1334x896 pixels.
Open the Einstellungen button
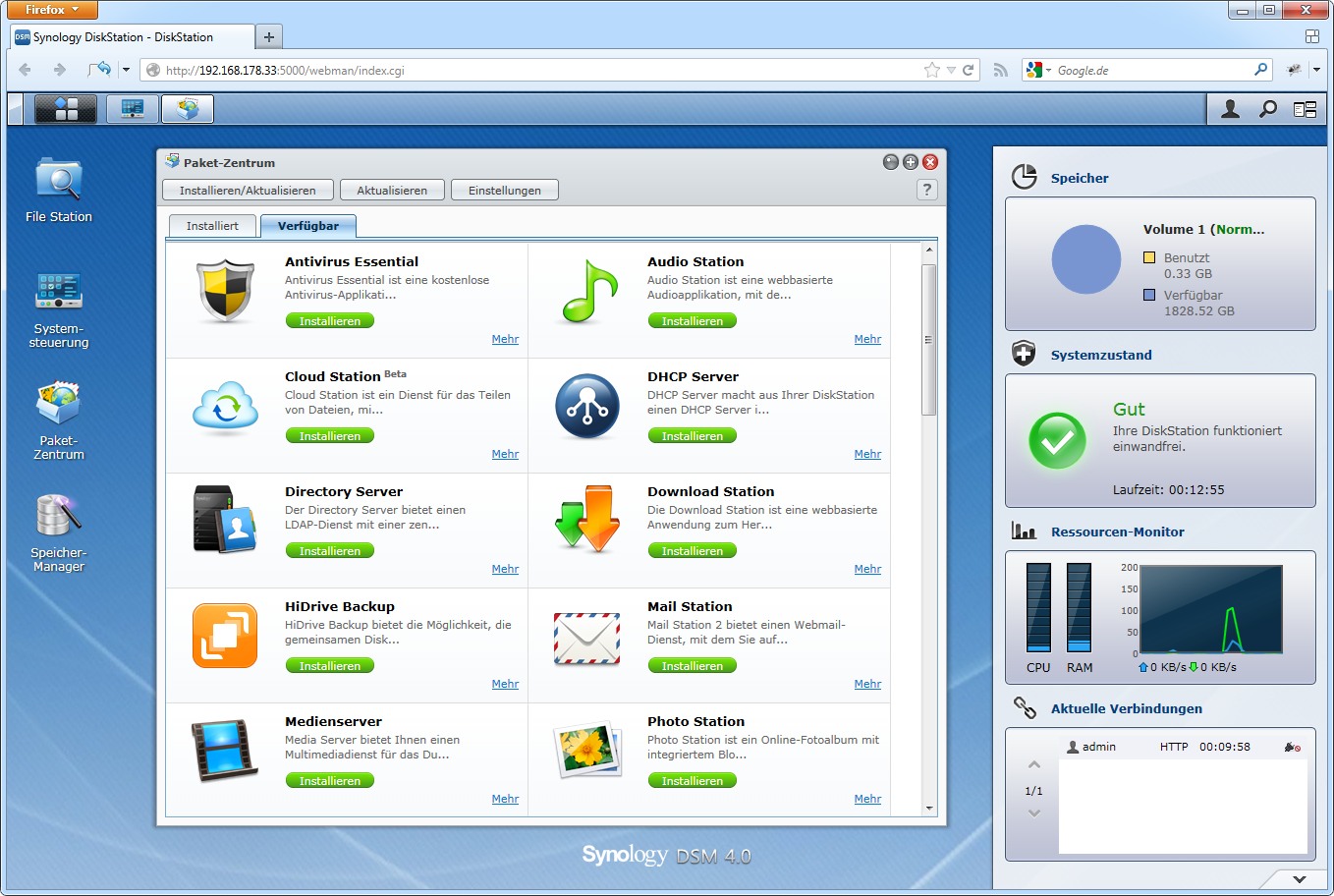505,190
